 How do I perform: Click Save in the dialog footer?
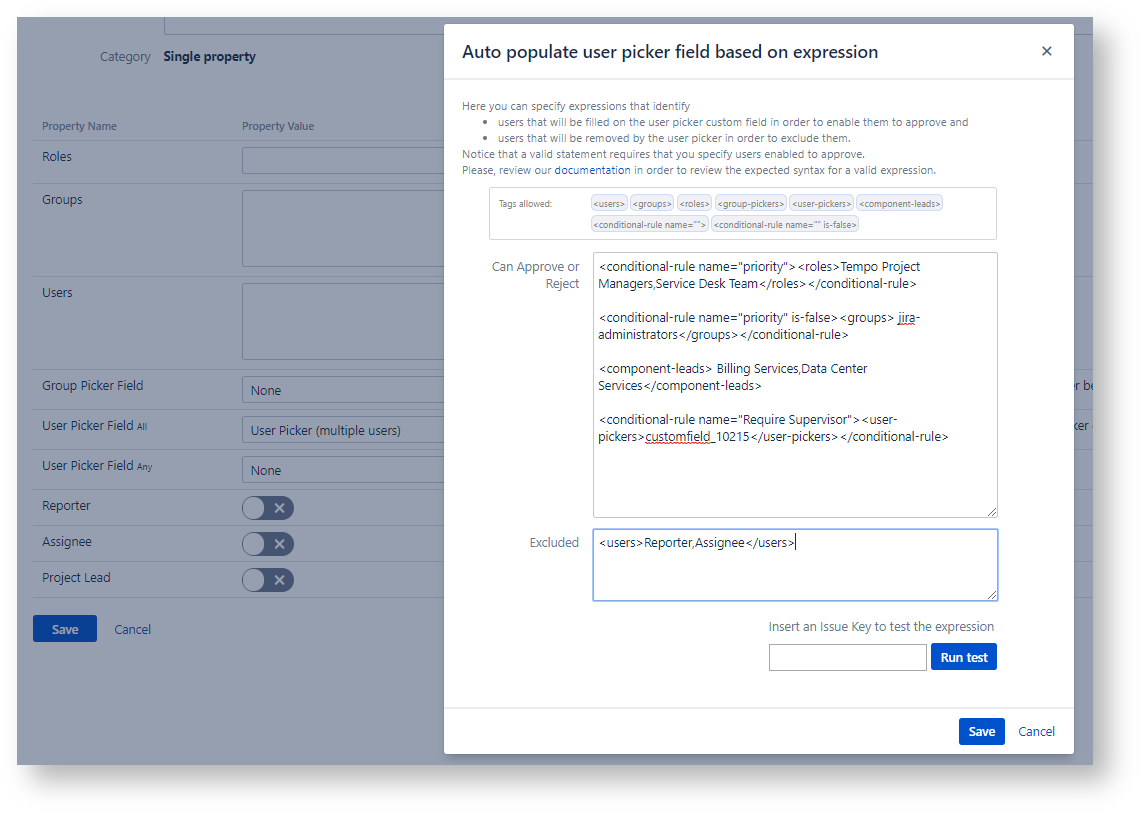coord(982,731)
